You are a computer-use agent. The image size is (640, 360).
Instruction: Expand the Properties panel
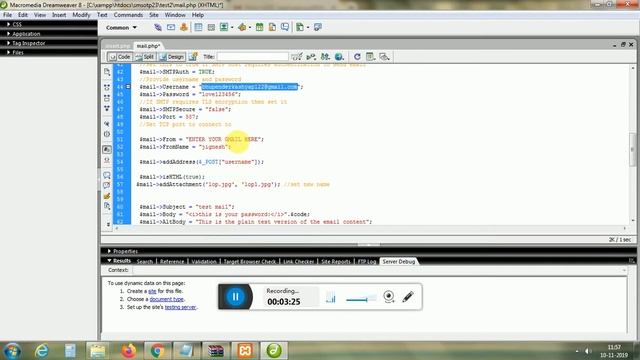[122, 251]
